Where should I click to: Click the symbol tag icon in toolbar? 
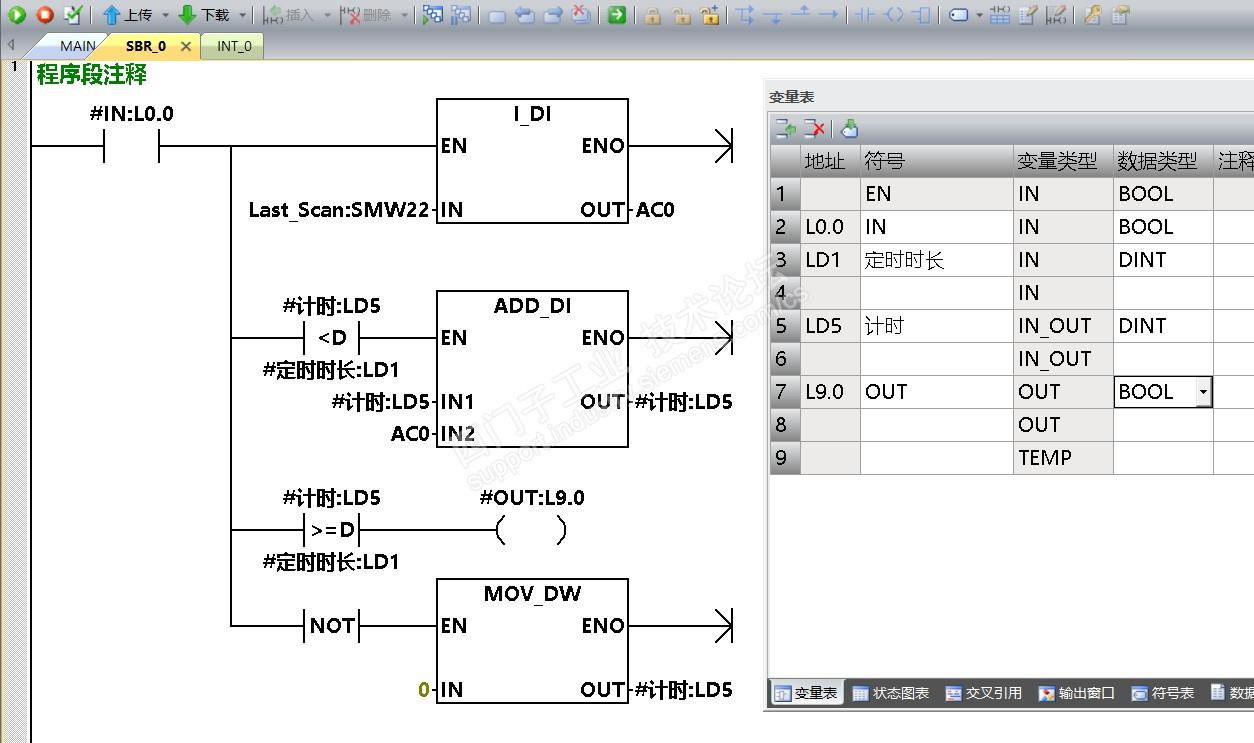coord(957,15)
